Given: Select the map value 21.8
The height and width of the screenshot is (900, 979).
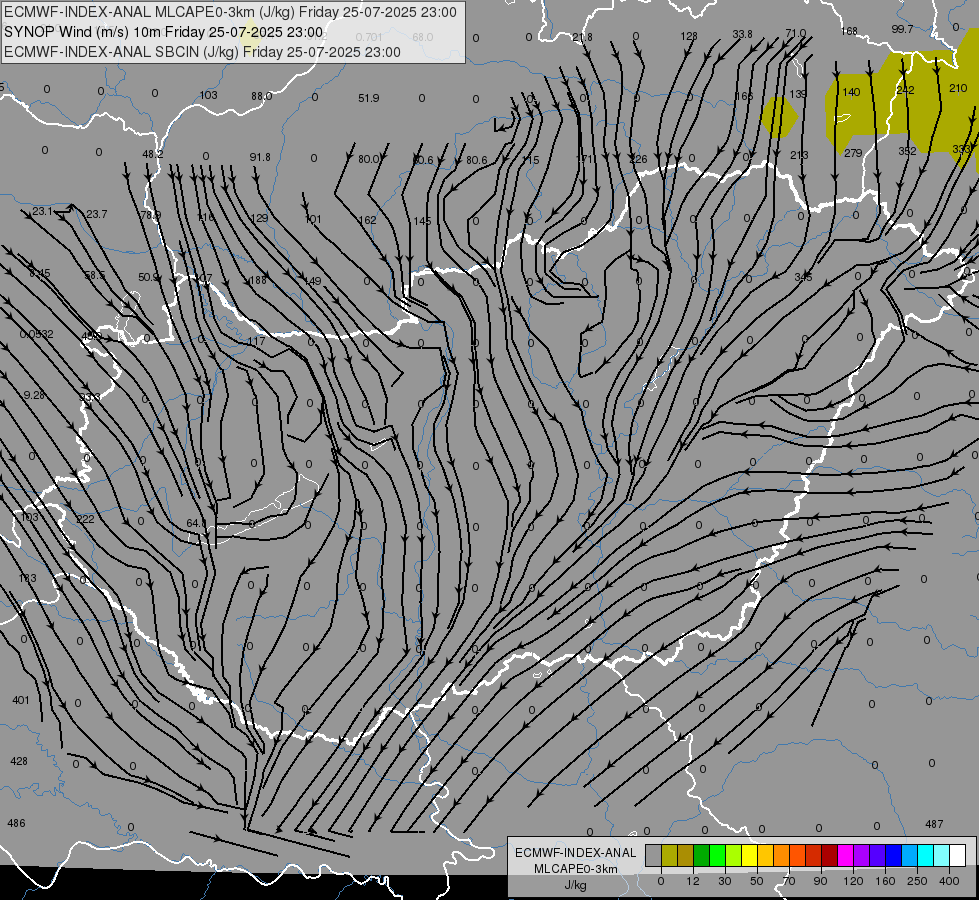Looking at the screenshot, I should [x=582, y=37].
